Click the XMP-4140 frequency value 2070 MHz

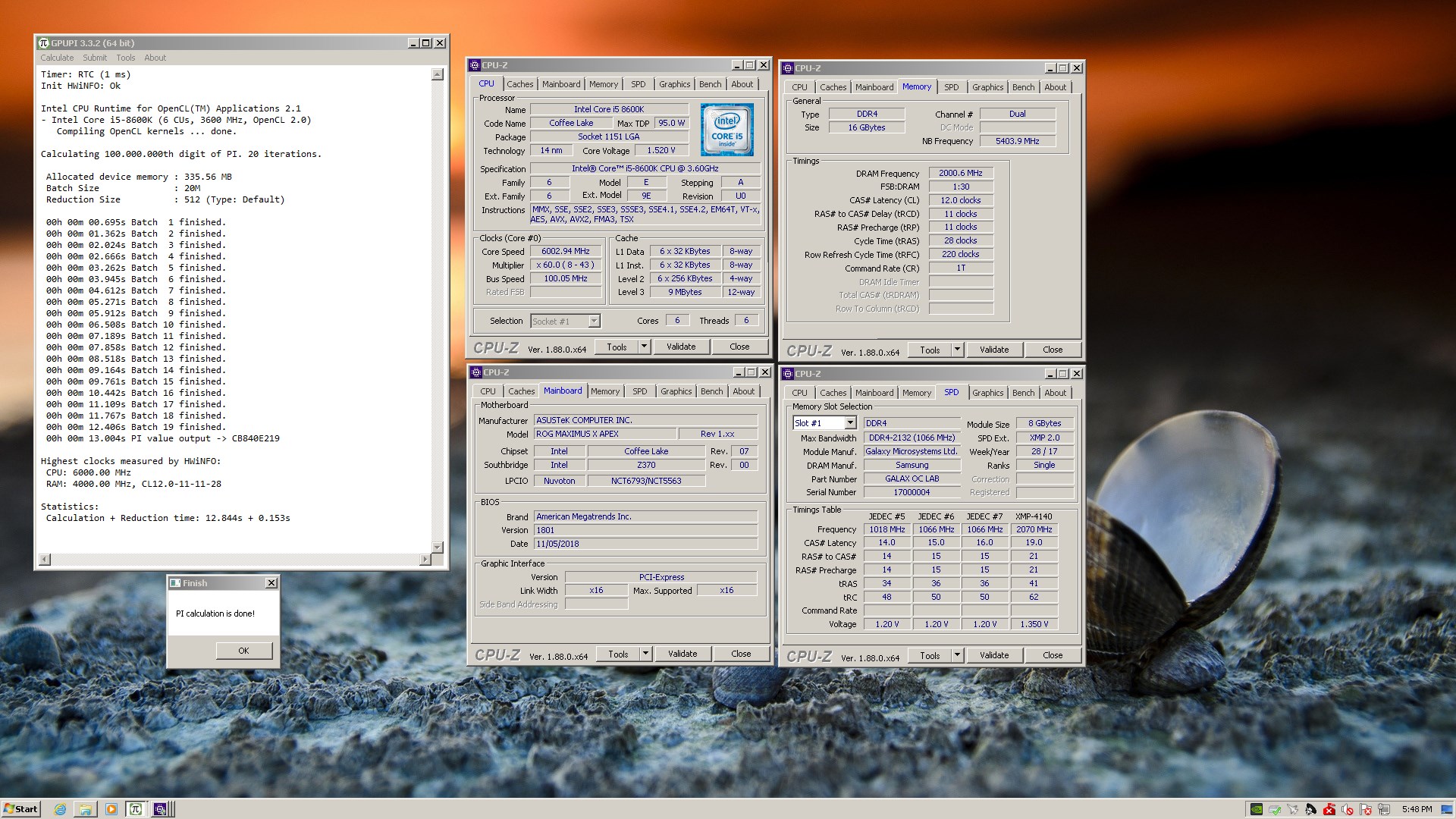pos(1034,529)
